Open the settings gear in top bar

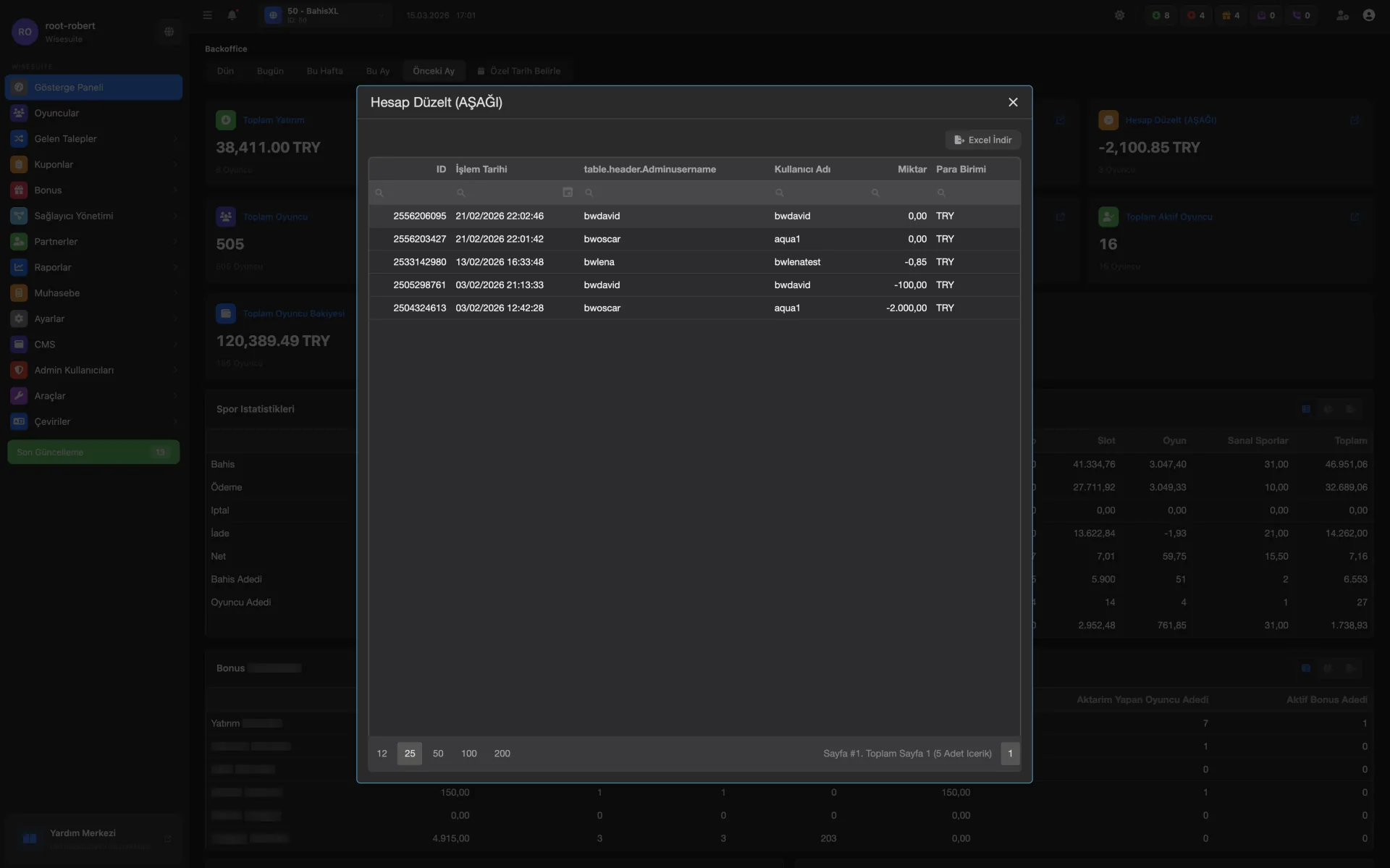pos(1120,14)
